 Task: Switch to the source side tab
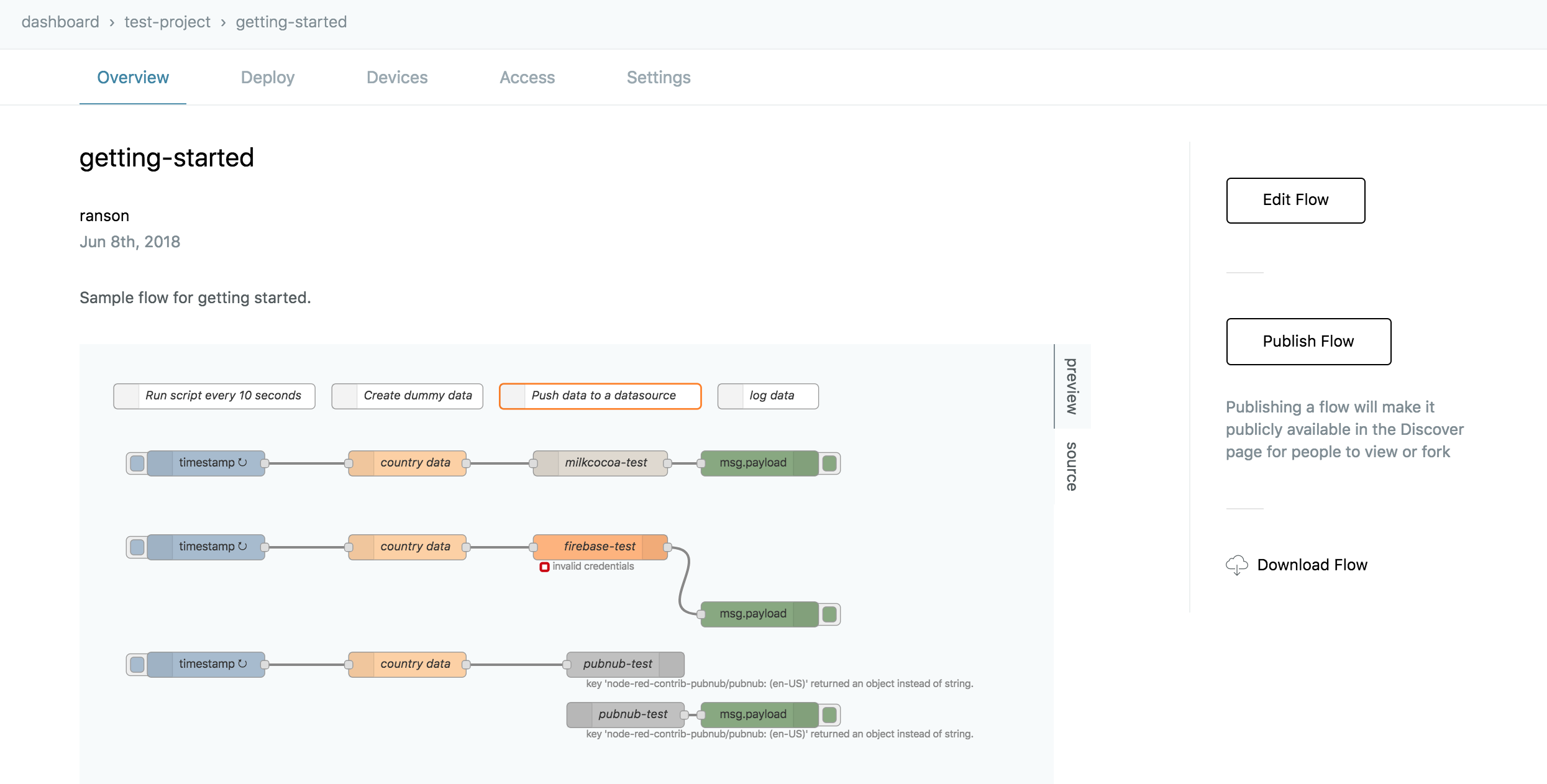tap(1072, 467)
